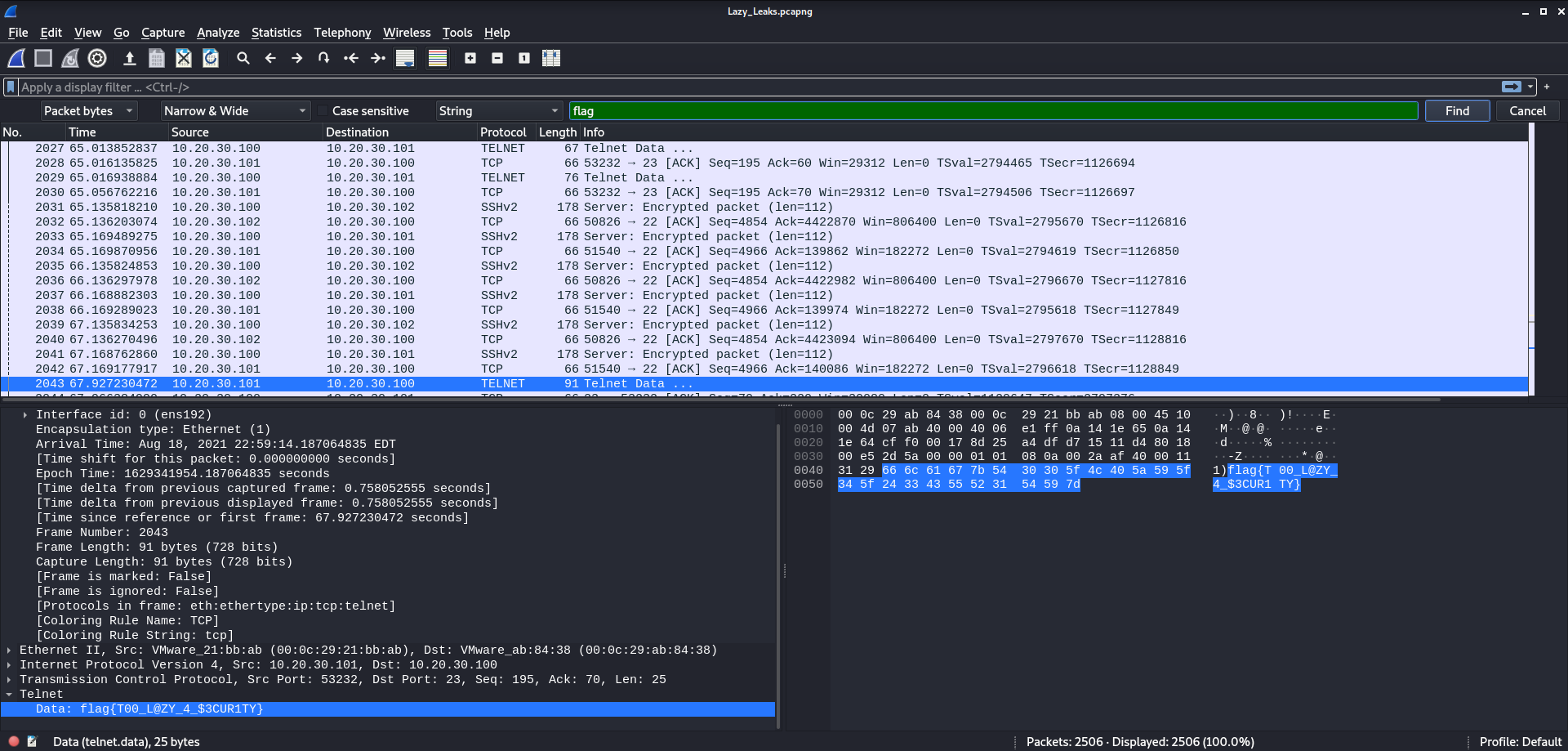The width and height of the screenshot is (1568, 751).
Task: Toggle auto-scroll during live capture
Action: coord(405,58)
